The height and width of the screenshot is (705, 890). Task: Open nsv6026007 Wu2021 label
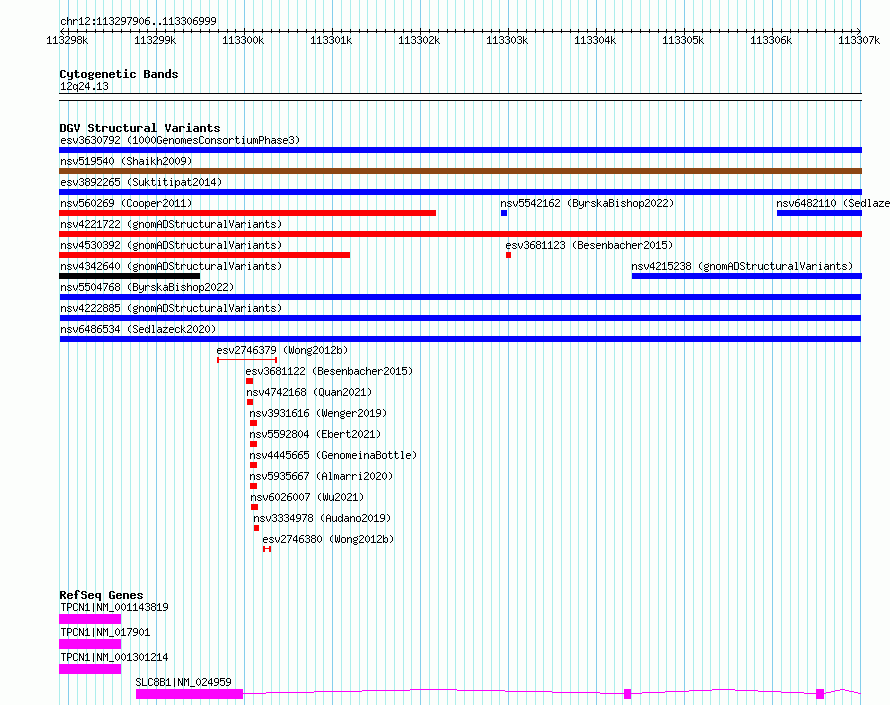click(307, 497)
